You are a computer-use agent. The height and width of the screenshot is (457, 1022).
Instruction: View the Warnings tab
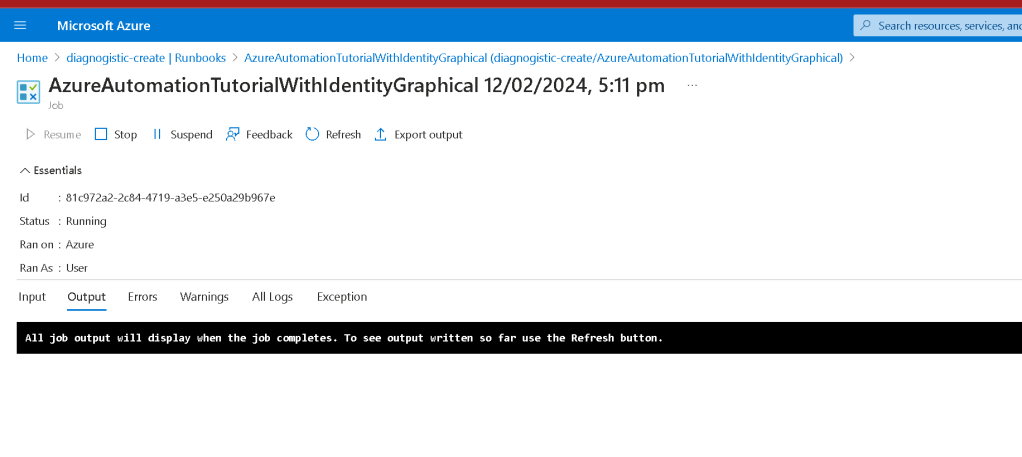click(204, 297)
